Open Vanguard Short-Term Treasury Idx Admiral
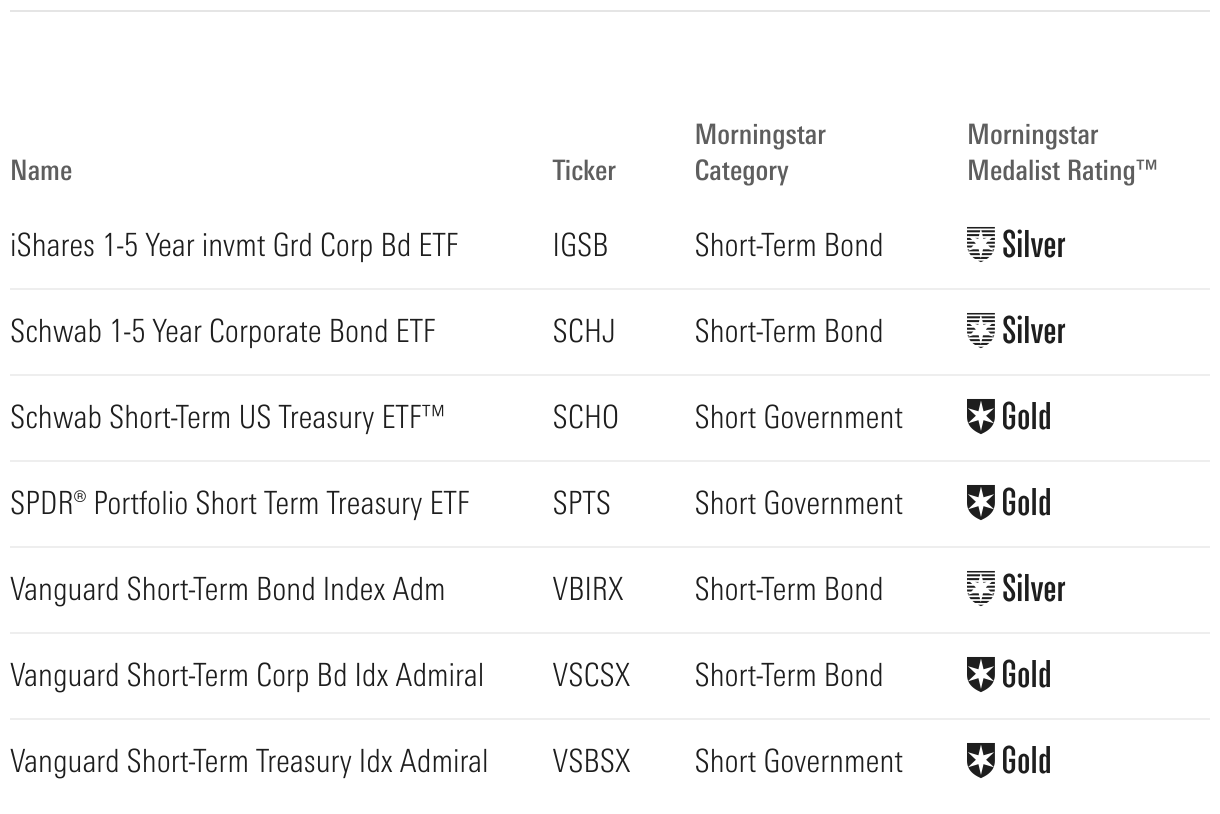This screenshot has height=814, width=1220. (249, 762)
